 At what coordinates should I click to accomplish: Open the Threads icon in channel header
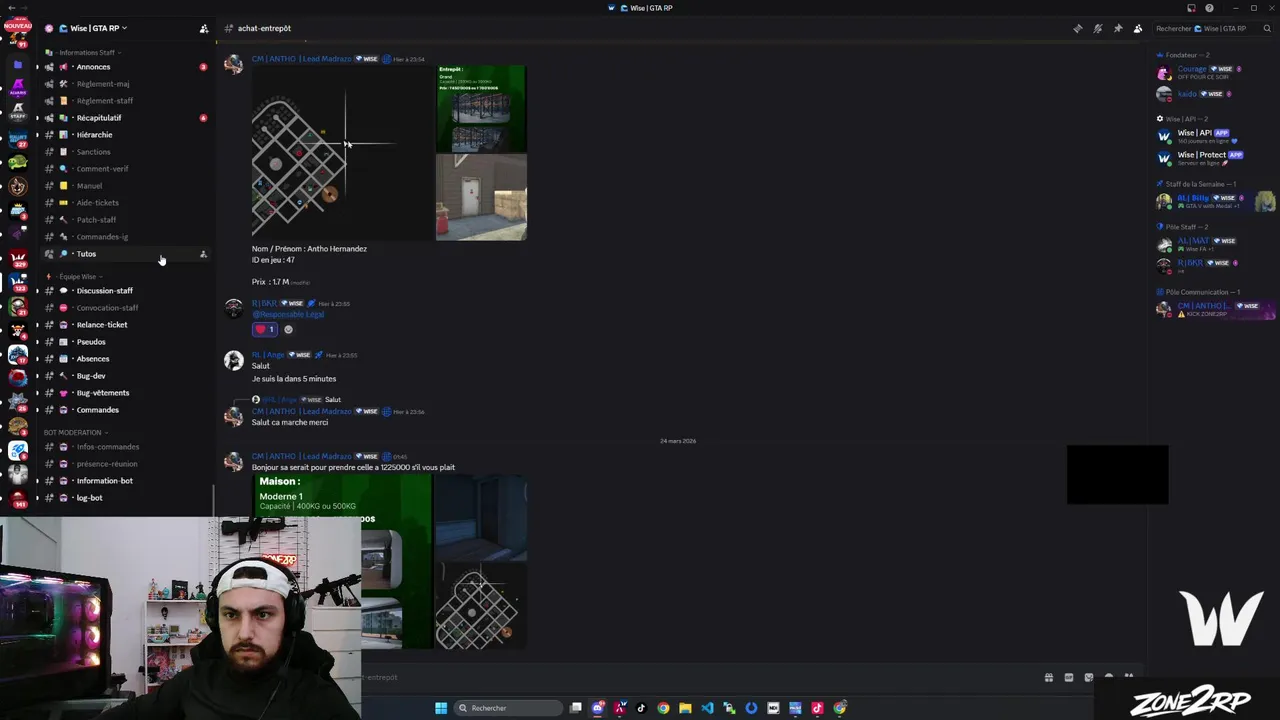(x=1077, y=28)
